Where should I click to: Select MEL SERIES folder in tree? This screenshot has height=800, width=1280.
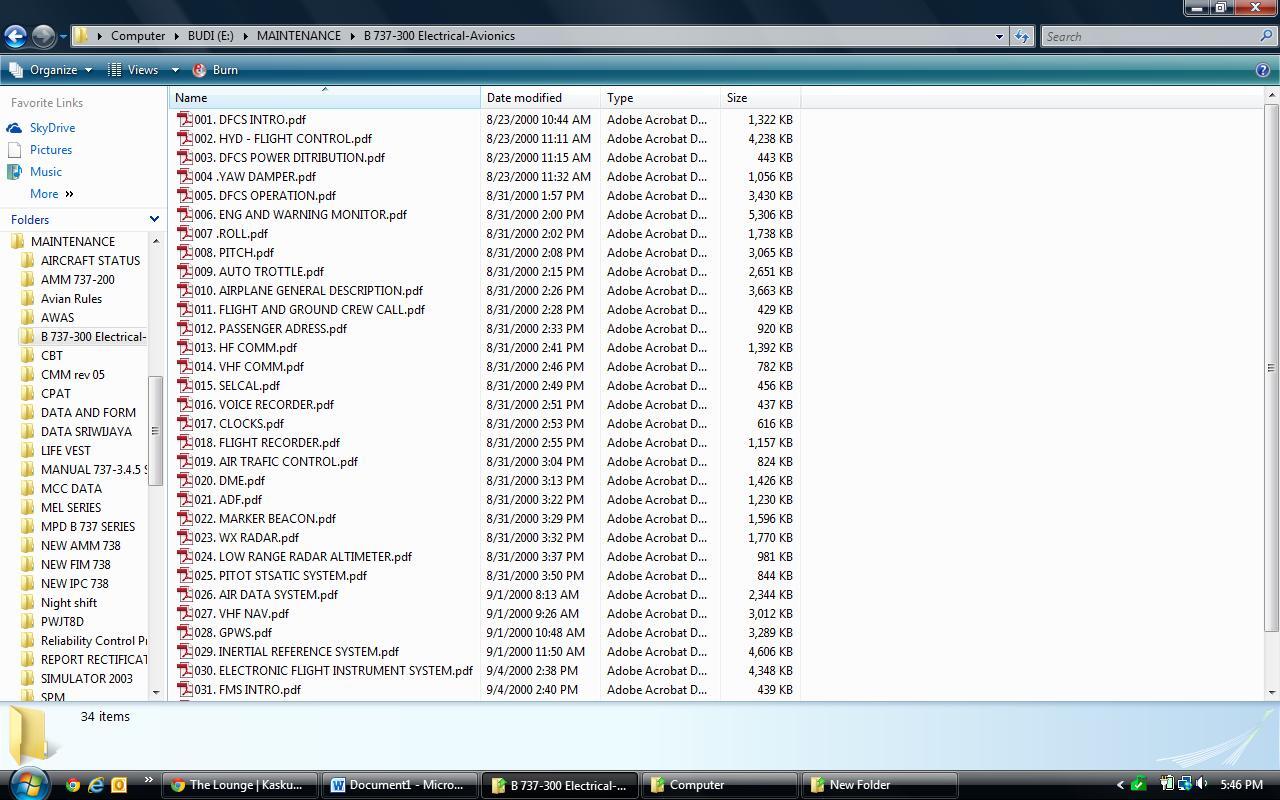click(70, 508)
